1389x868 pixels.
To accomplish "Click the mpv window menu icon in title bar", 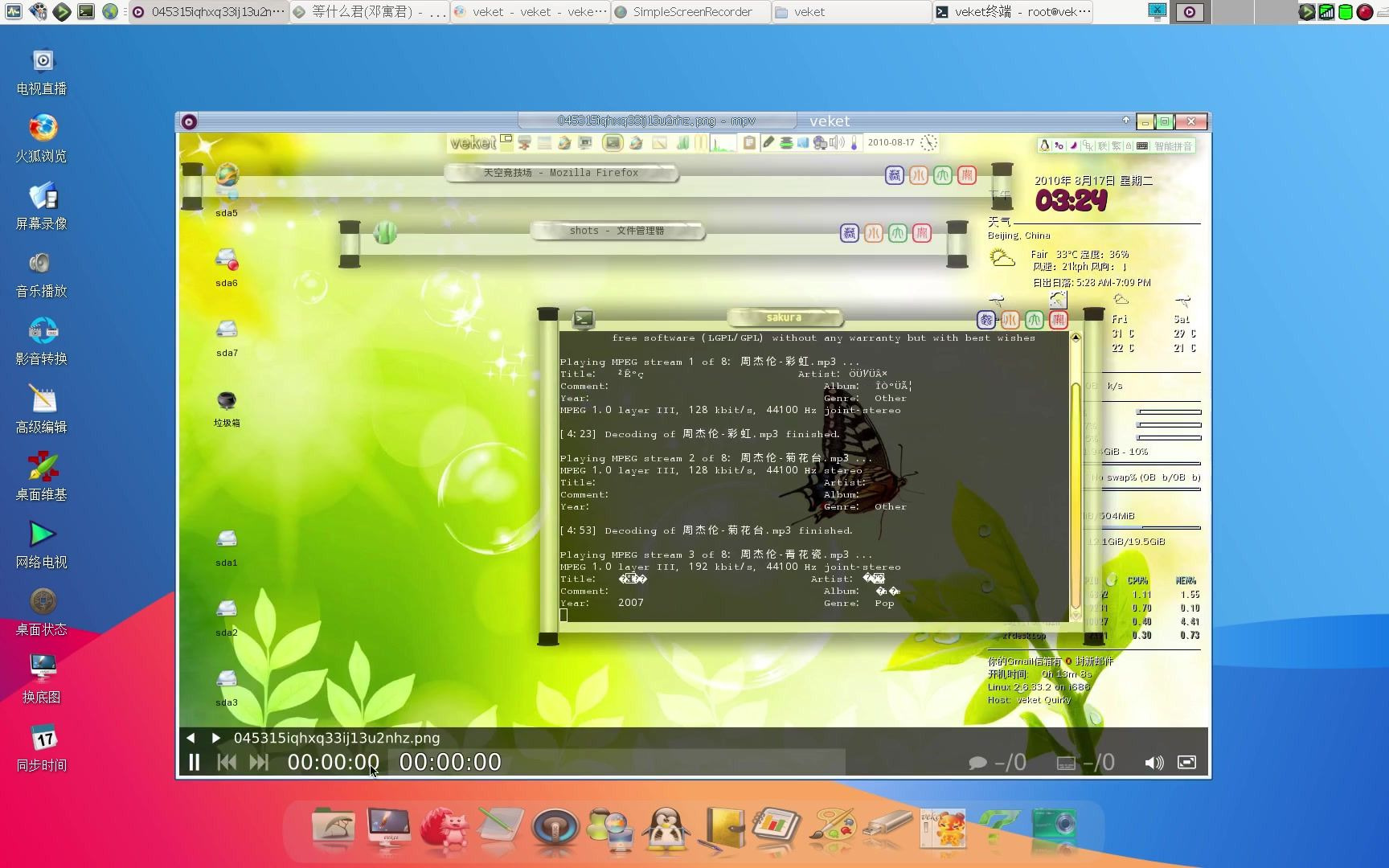I will (x=189, y=121).
